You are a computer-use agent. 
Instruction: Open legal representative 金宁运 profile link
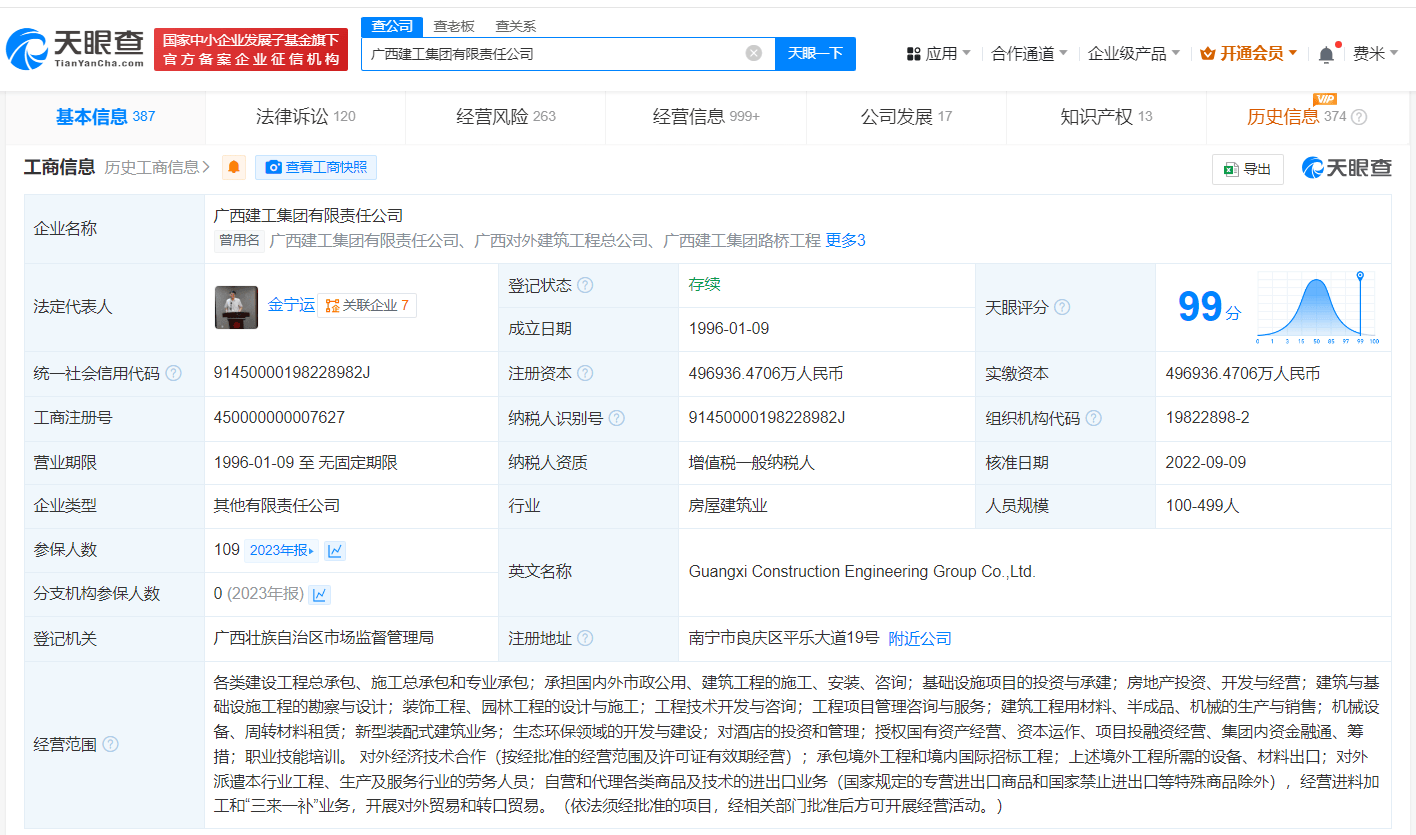pyautogui.click(x=291, y=304)
